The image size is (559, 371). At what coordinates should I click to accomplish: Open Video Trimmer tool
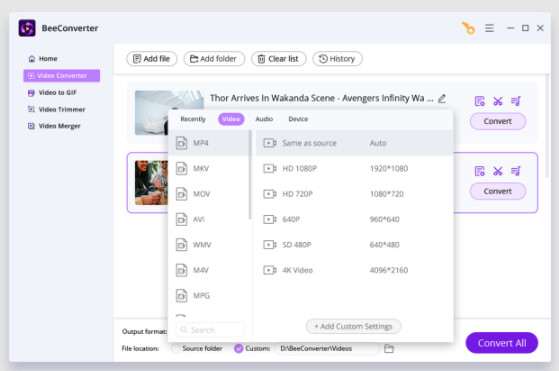pos(56,109)
